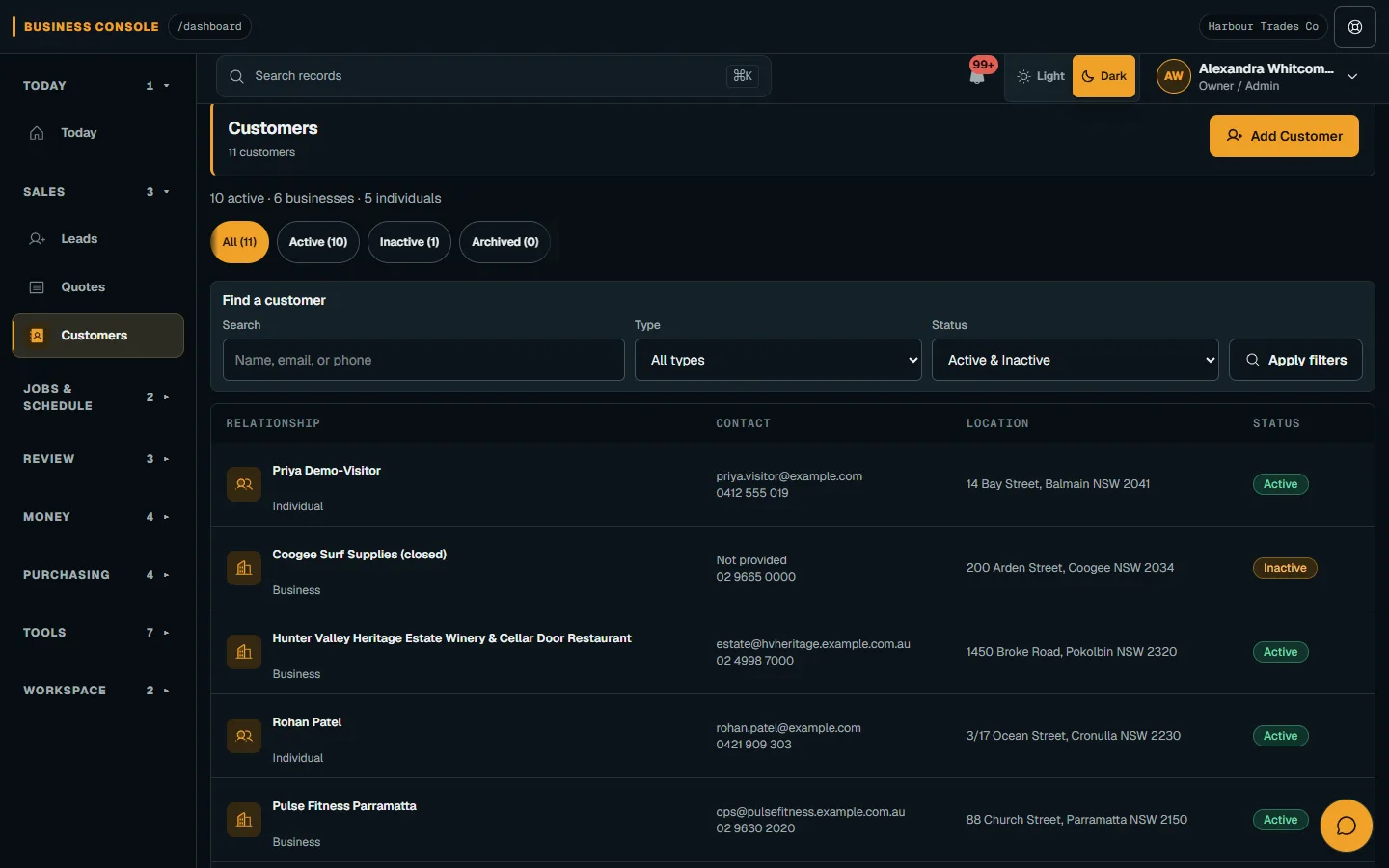Click the AW user avatar

tap(1173, 76)
